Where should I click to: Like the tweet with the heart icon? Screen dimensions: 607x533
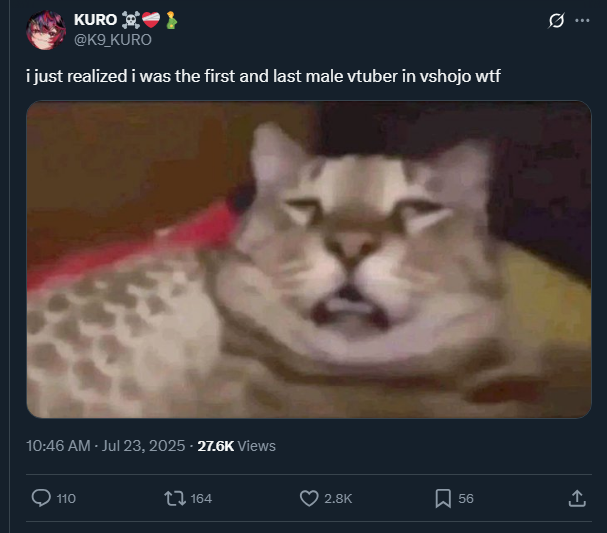click(309, 498)
